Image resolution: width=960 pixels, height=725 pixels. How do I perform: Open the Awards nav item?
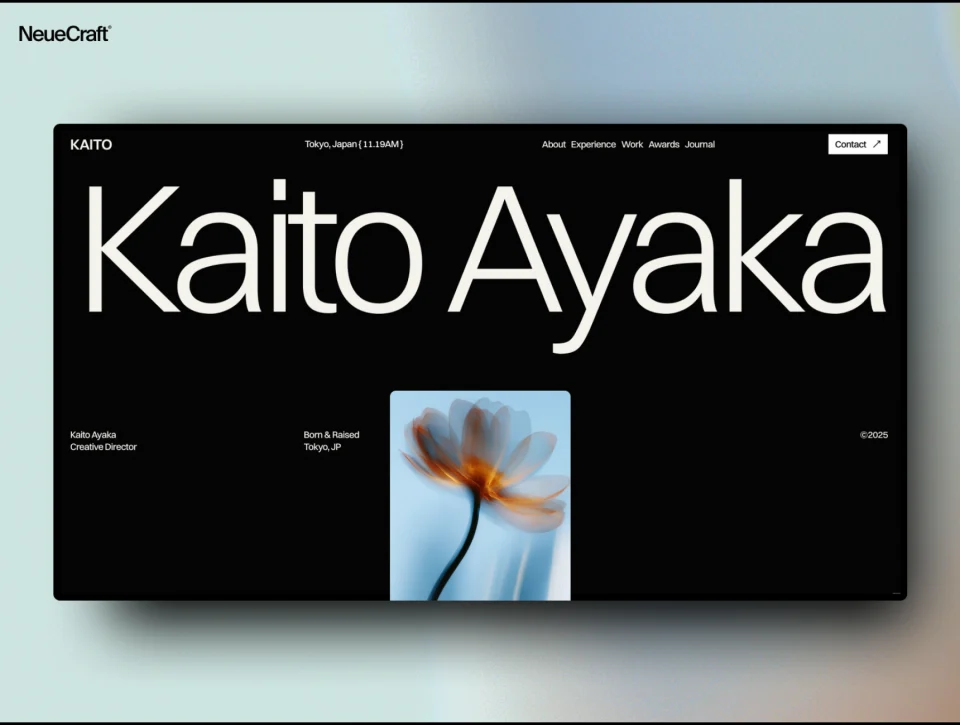(664, 145)
